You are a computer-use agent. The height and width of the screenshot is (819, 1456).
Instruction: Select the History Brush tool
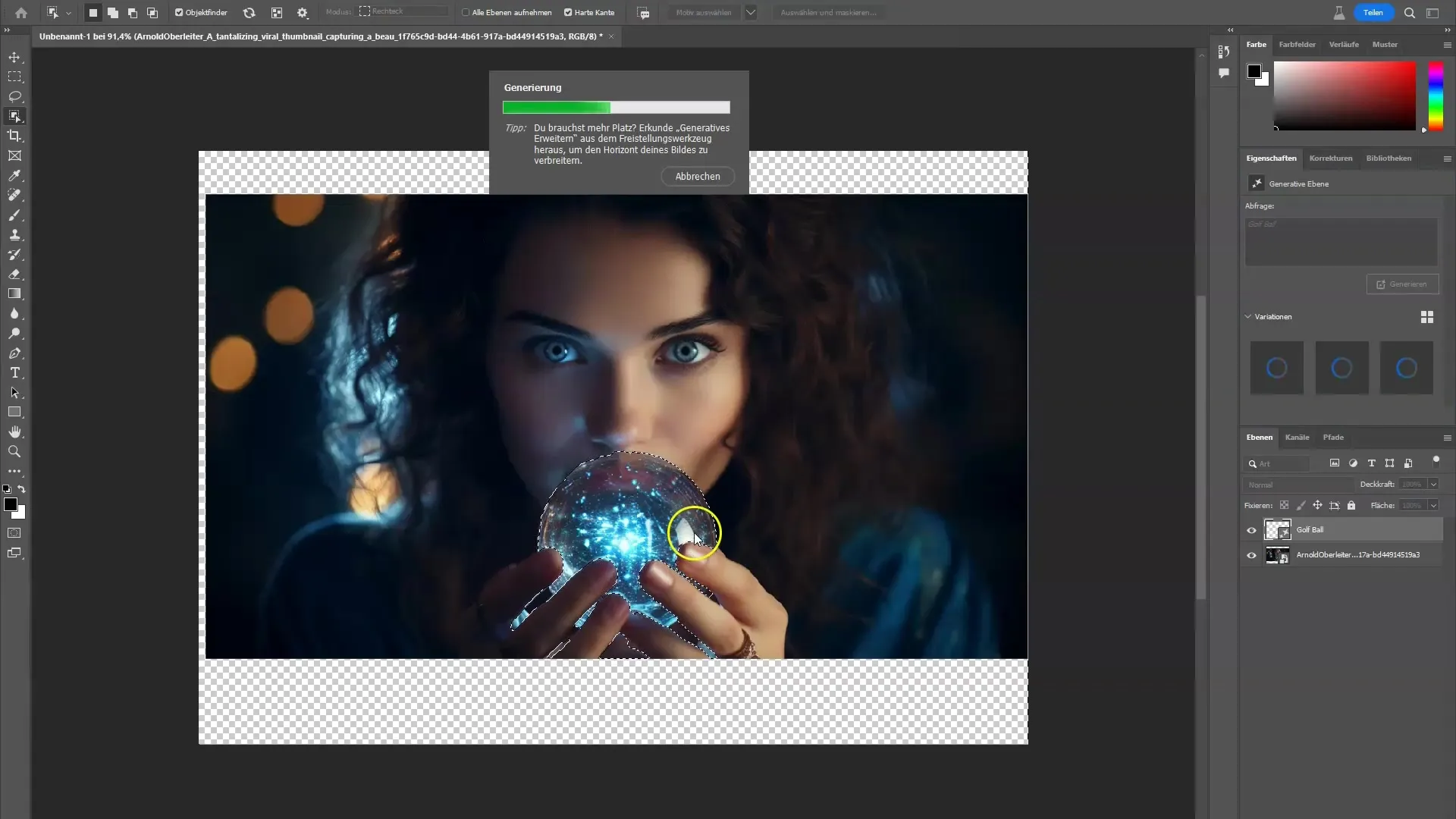pyautogui.click(x=14, y=255)
